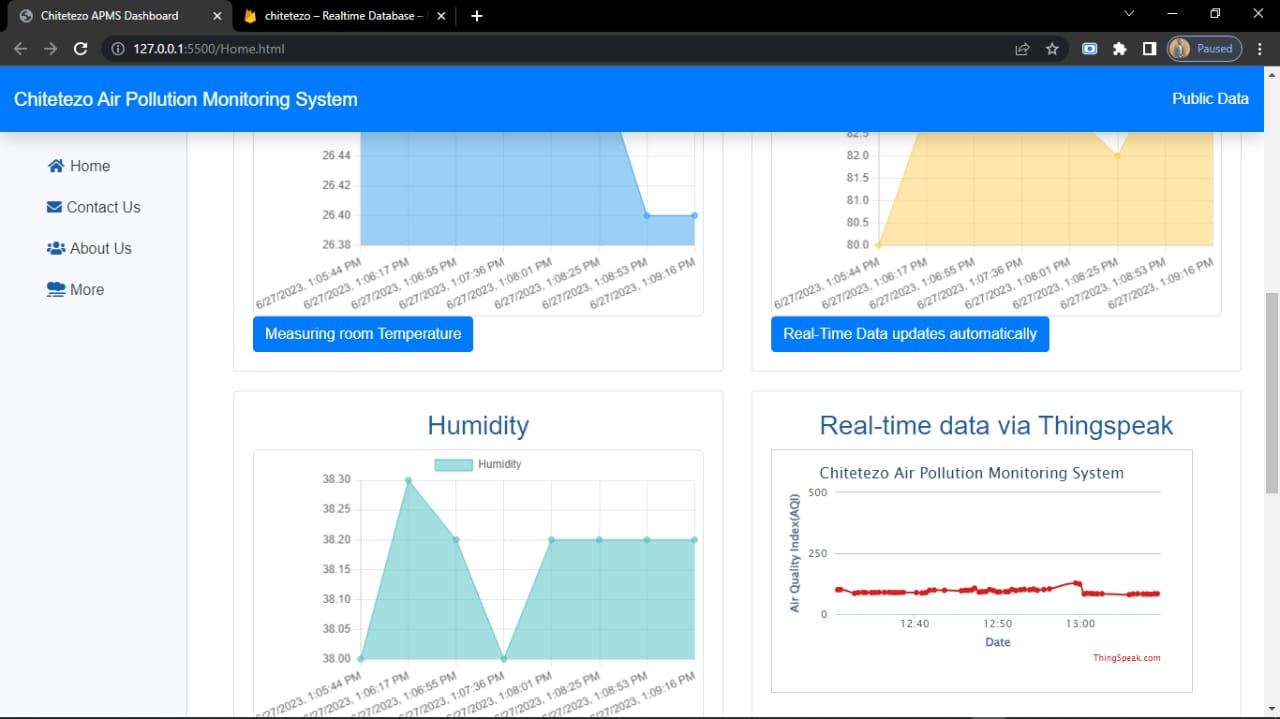Go forward using the browser forward arrow
Viewport: 1280px width, 719px height.
pyautogui.click(x=51, y=48)
